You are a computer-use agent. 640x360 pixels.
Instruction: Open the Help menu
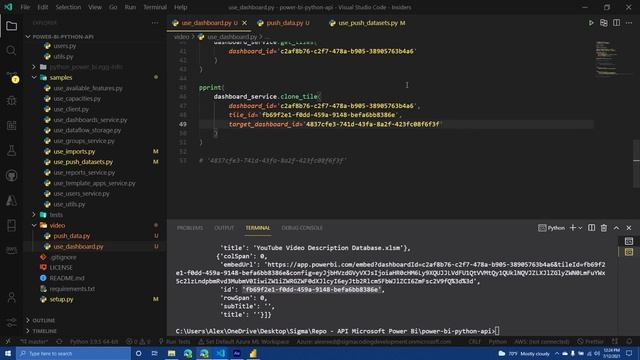click(180, 7)
